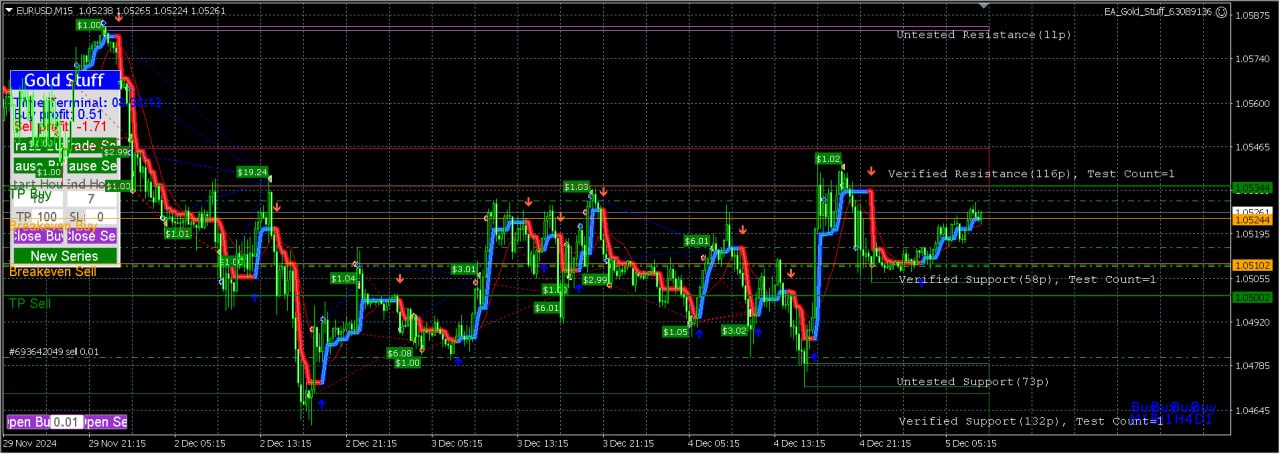The height and width of the screenshot is (454, 1280).
Task: Click the 0.01 lot size field
Action: [x=67, y=422]
